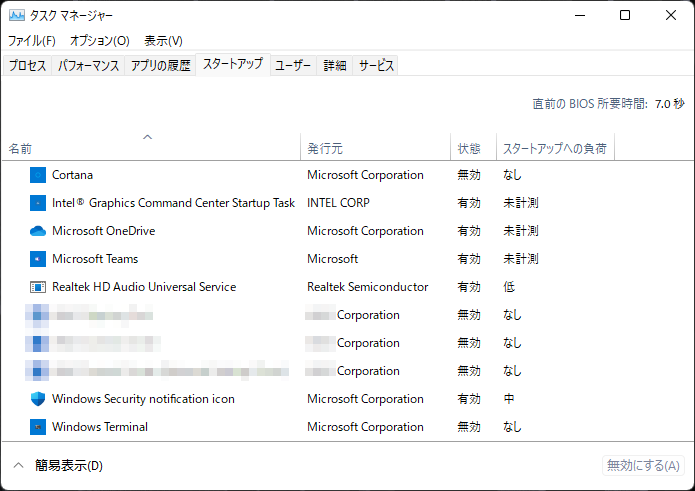The width and height of the screenshot is (695, 491).
Task: Click the Task Manager title bar icon
Action: [17, 16]
